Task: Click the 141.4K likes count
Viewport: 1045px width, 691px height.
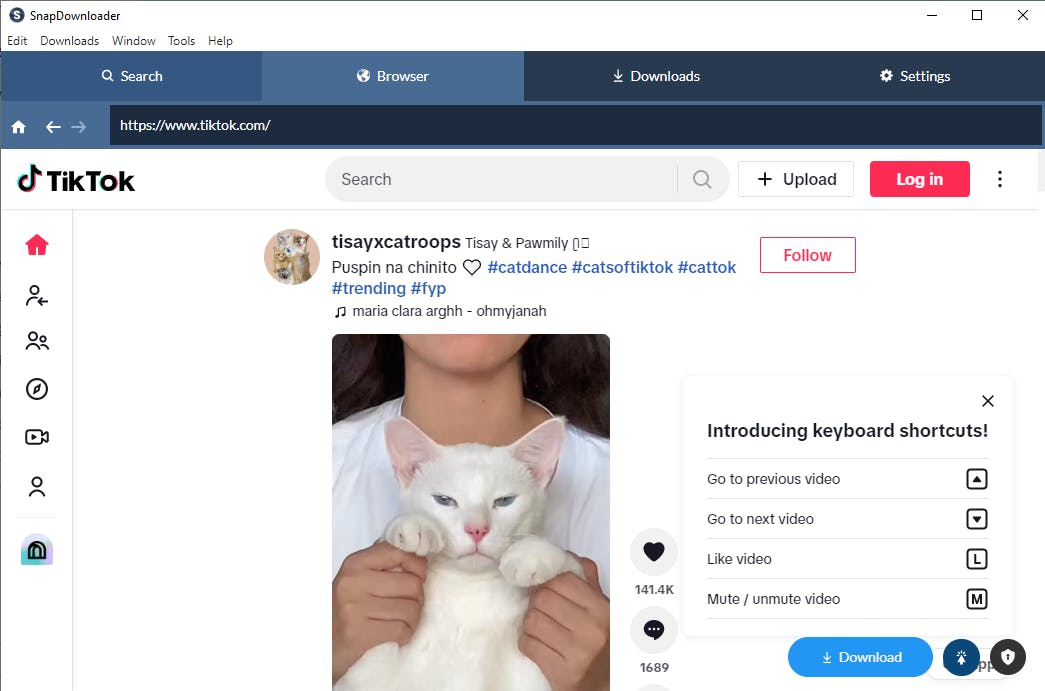Action: pos(654,590)
